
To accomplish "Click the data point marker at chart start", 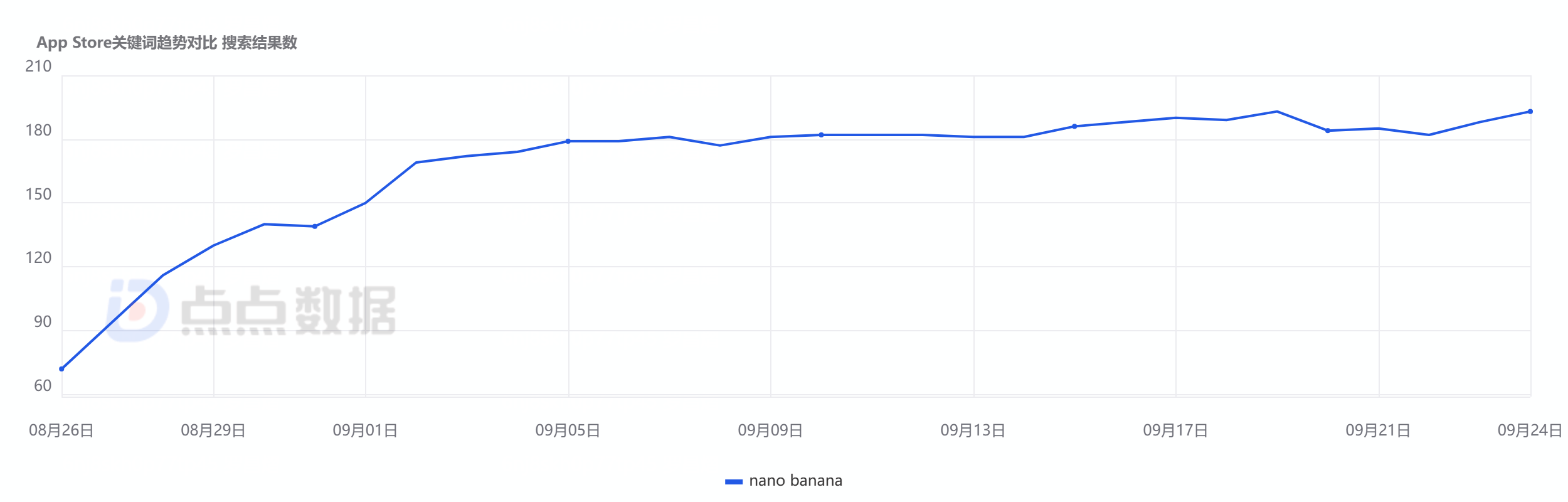I will 61,369.
